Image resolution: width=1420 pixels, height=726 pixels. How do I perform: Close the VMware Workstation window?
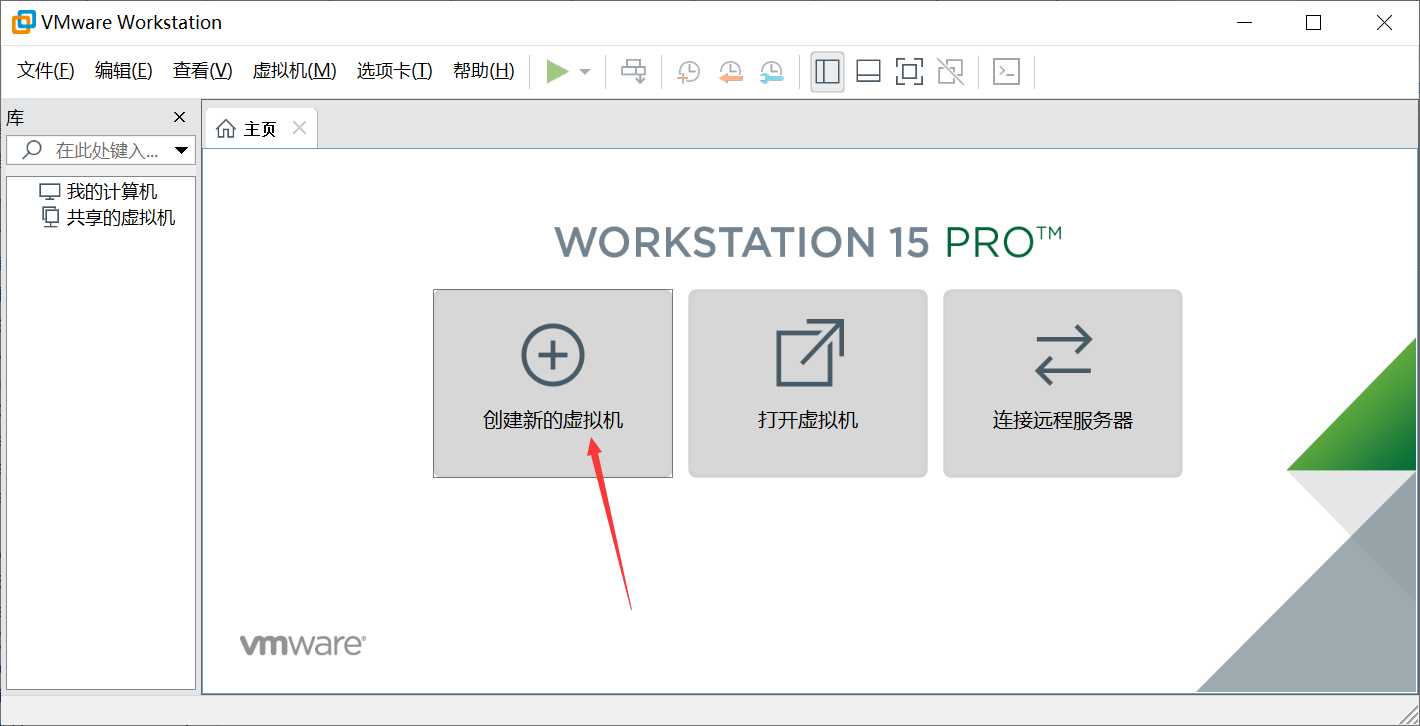(1384, 22)
